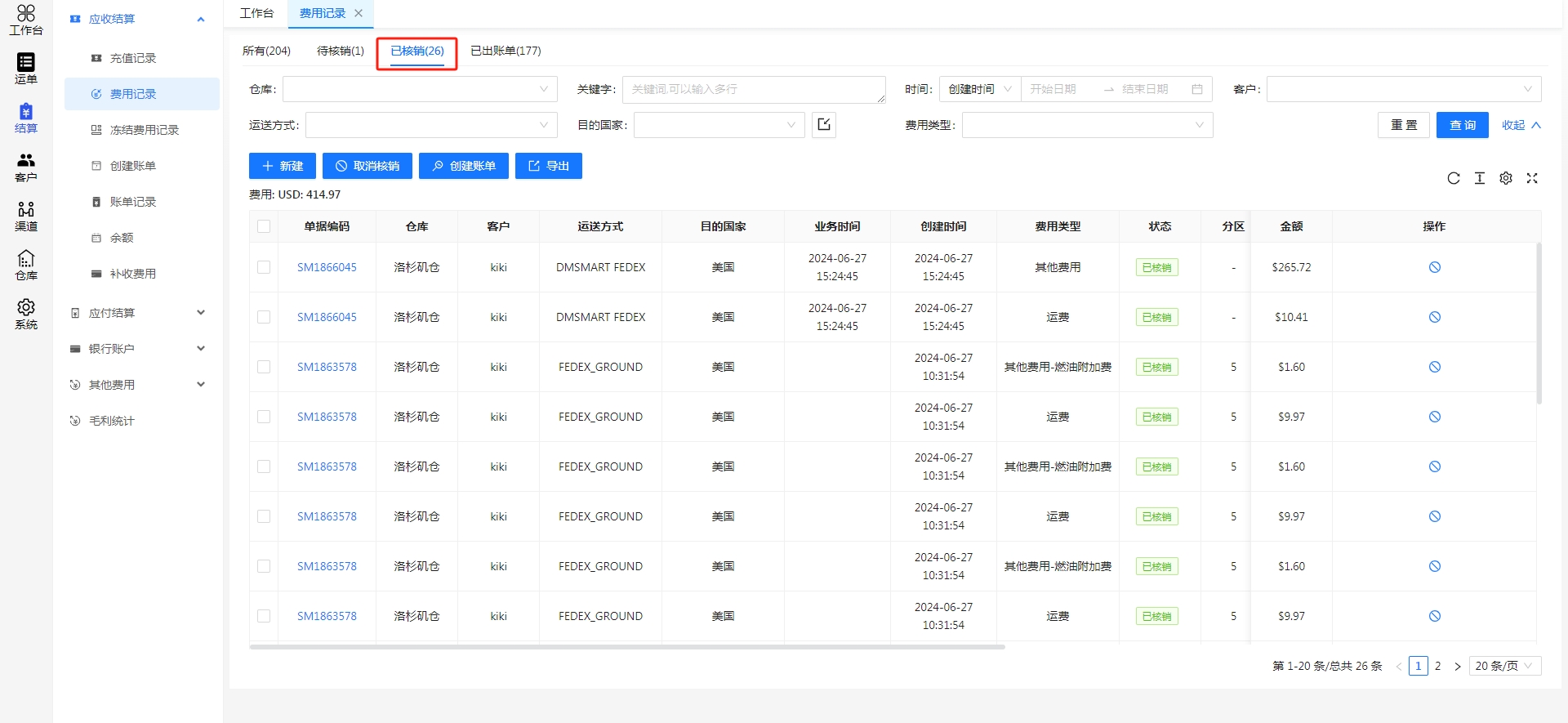Click the 开始日期 date field
Image resolution: width=1568 pixels, height=723 pixels.
tap(1060, 89)
